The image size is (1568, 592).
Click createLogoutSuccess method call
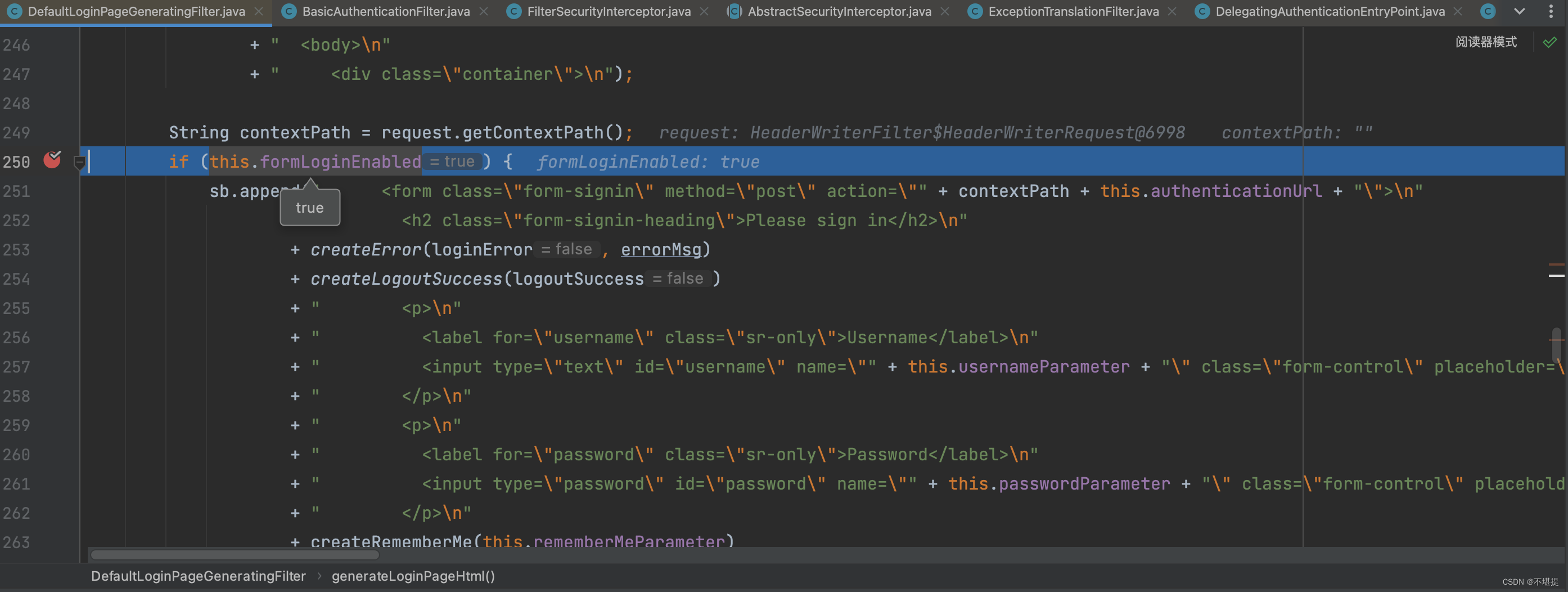[406, 279]
